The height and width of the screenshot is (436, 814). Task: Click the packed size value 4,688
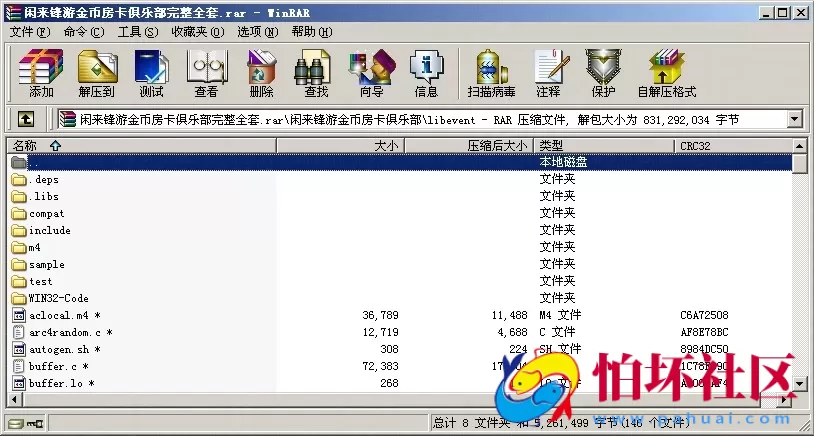(512, 332)
